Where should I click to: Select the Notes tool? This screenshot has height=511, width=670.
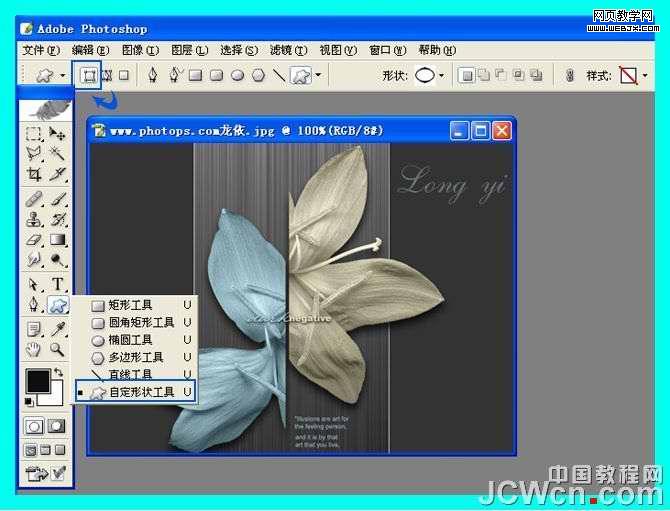click(x=33, y=329)
